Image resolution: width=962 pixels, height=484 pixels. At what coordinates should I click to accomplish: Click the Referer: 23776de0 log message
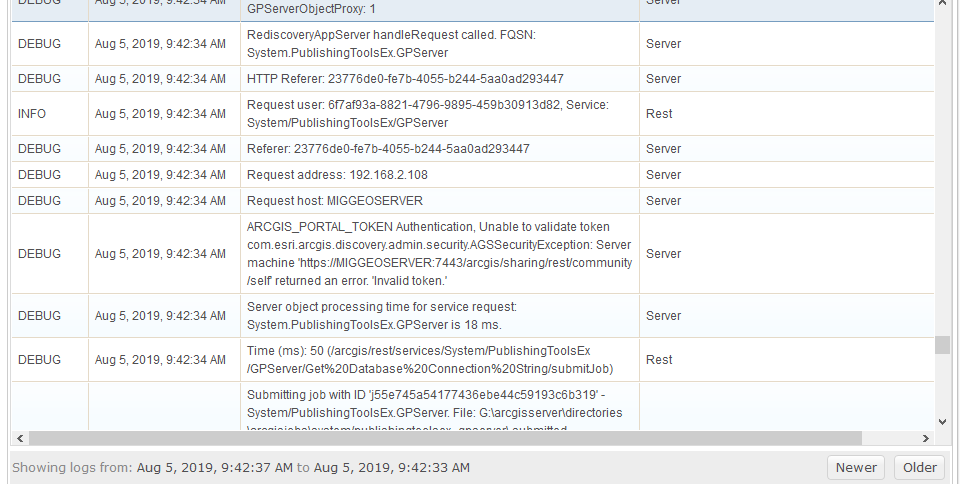click(388, 149)
